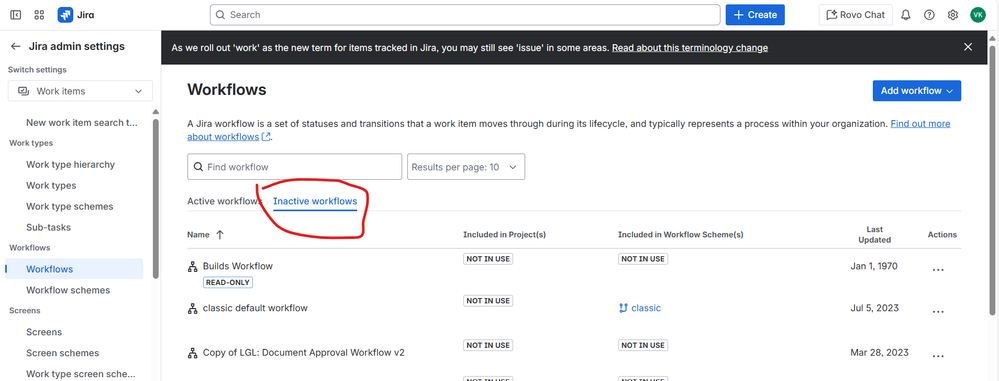
Task: Open the VK profile avatar
Action: [977, 15]
